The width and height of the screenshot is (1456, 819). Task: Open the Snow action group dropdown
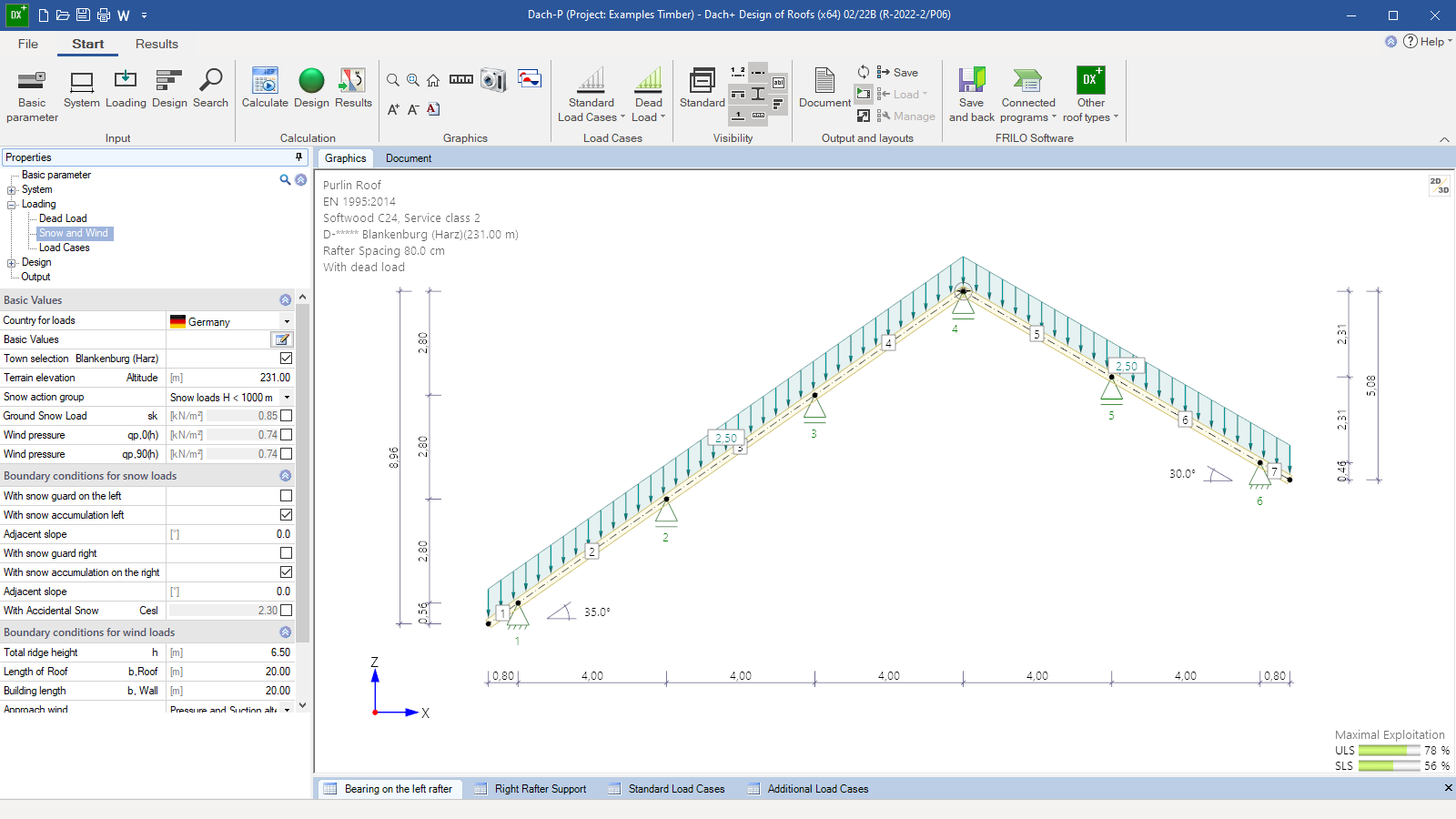pyautogui.click(x=287, y=398)
